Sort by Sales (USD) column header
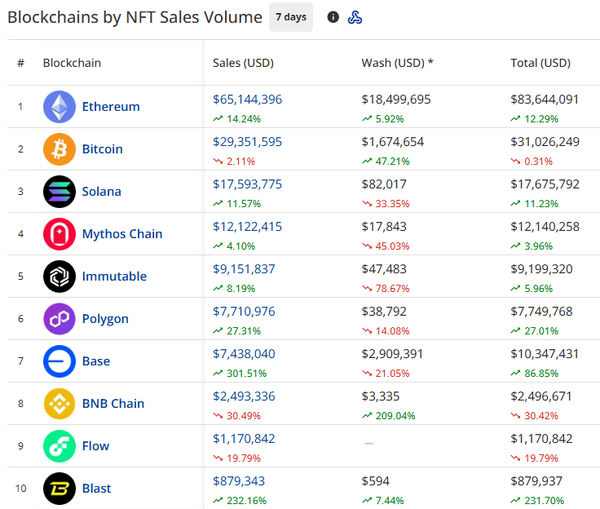This screenshot has height=509, width=600. click(x=243, y=63)
